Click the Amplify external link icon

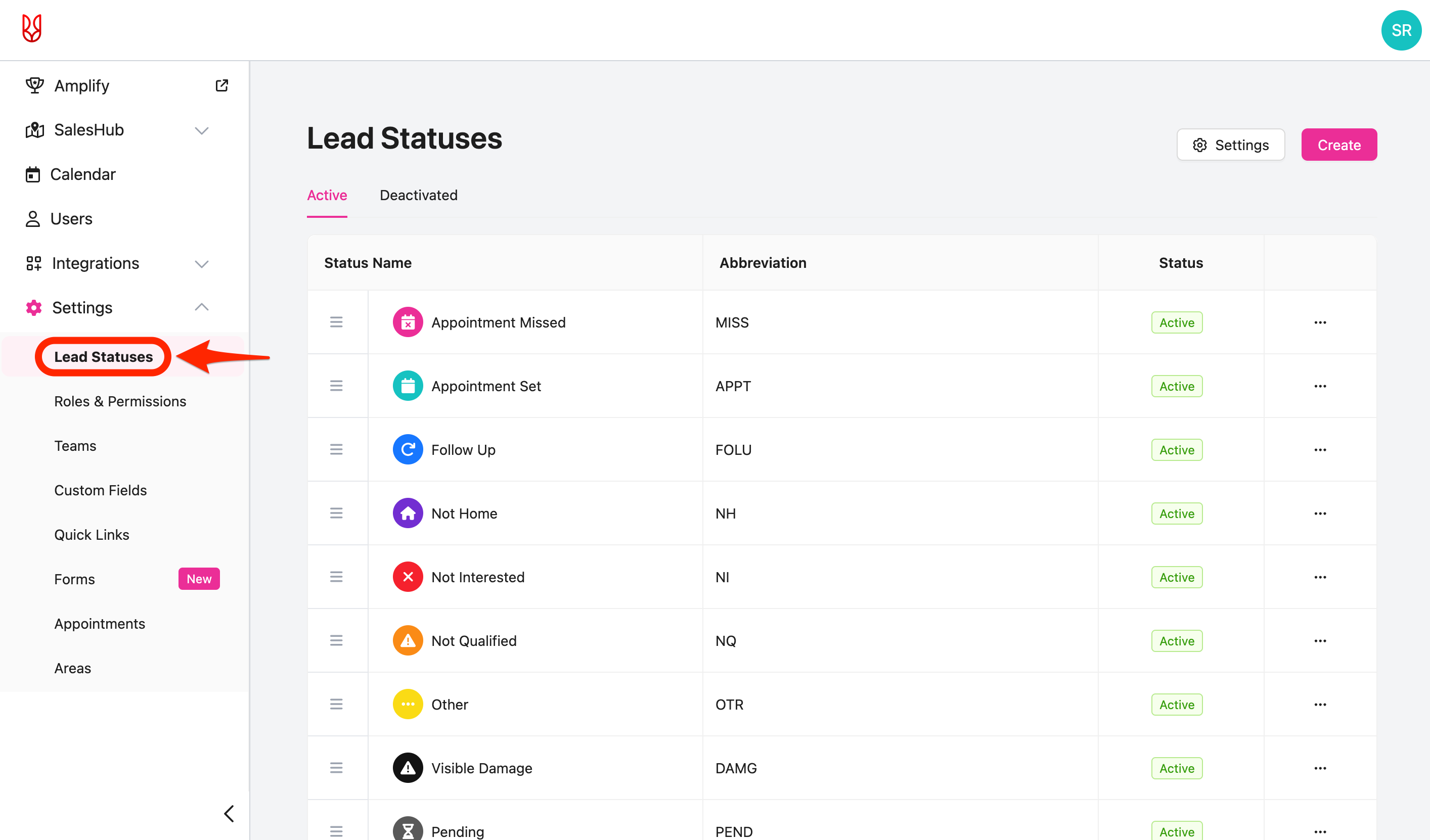(222, 85)
